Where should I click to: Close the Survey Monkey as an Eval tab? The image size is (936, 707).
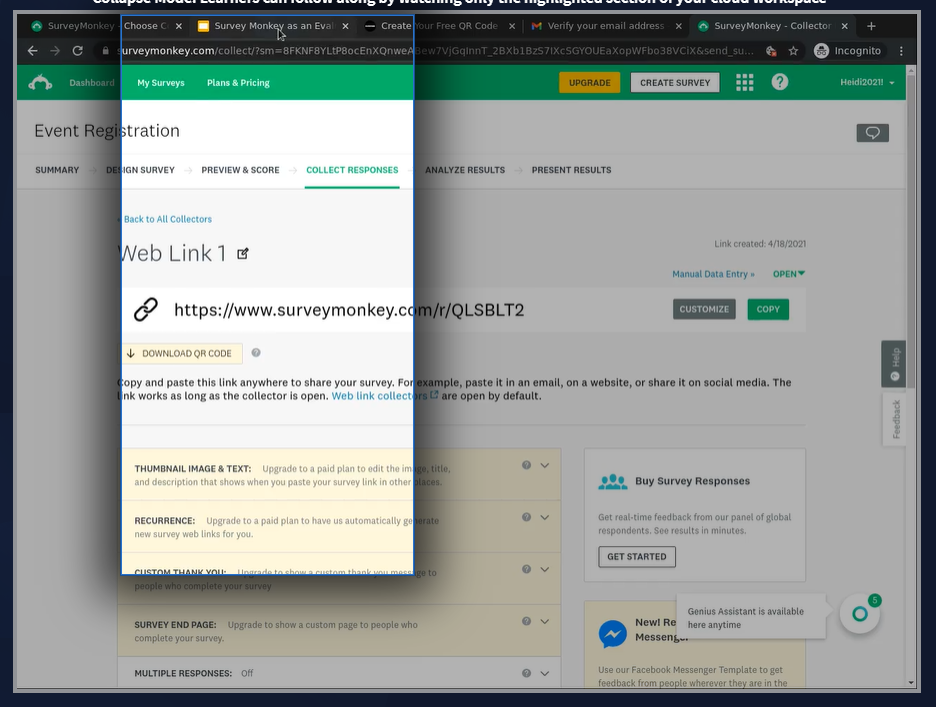click(345, 26)
